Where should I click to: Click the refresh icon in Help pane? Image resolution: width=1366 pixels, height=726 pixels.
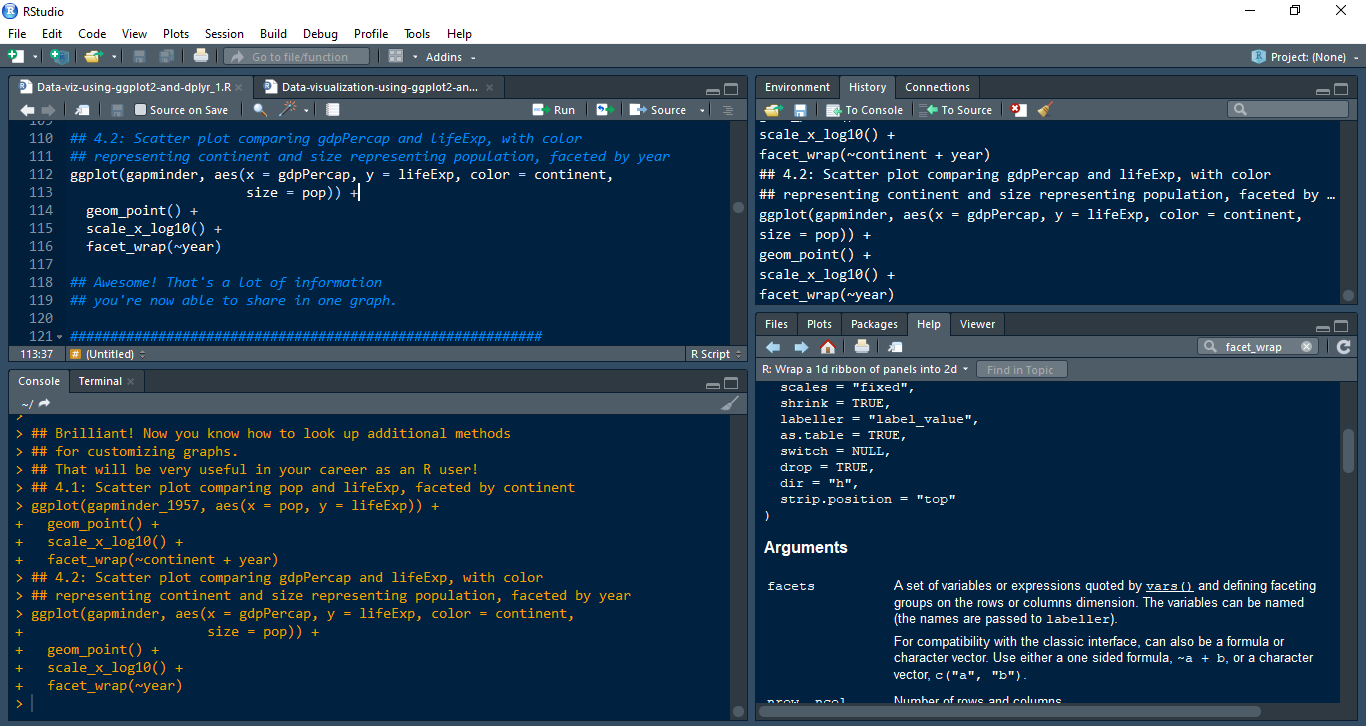1343,347
